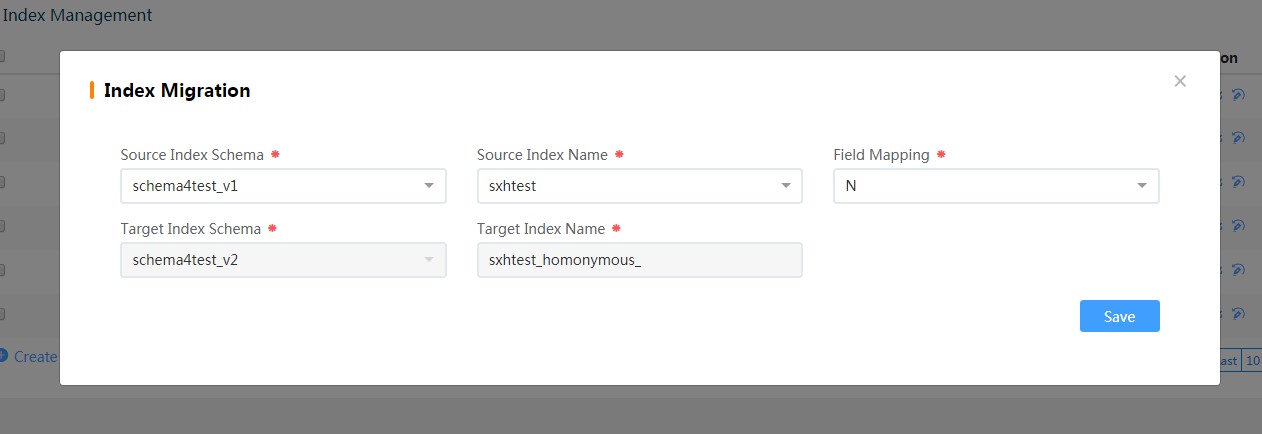Image resolution: width=1262 pixels, height=434 pixels.
Task: Close the Index Migration dialog
Action: click(1180, 81)
